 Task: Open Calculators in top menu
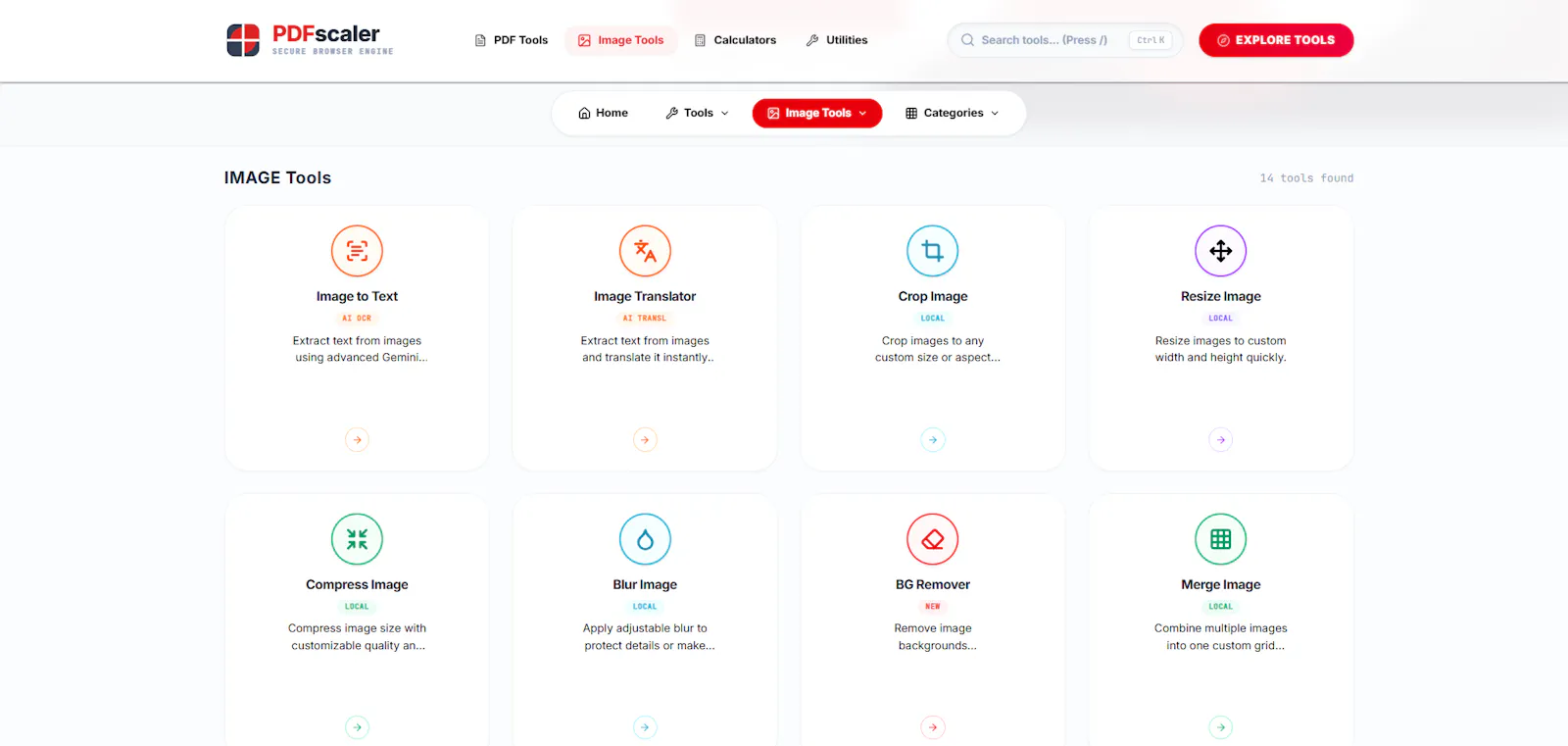coord(735,40)
